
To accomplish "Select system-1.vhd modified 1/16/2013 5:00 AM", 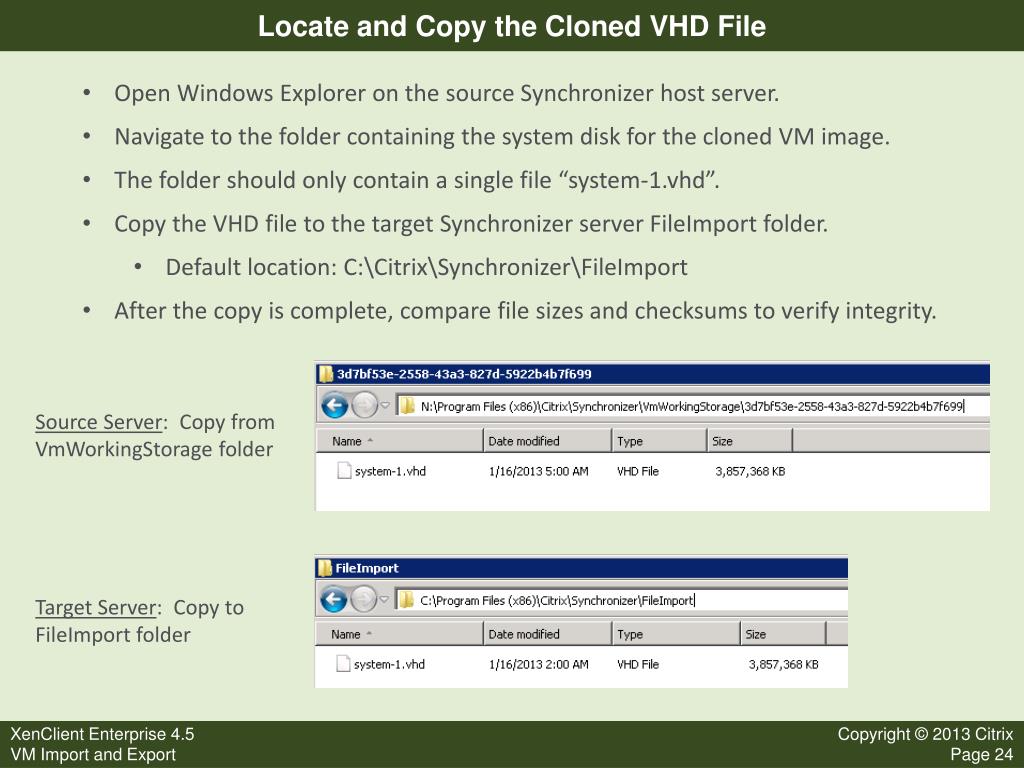I will click(x=391, y=471).
